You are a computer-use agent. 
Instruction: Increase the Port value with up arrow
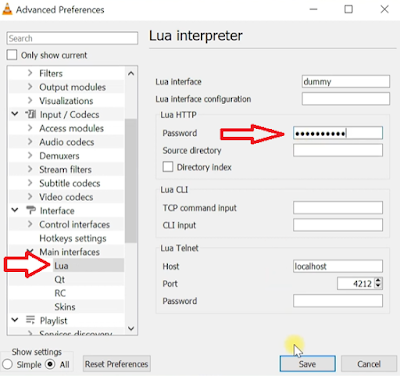378,281
